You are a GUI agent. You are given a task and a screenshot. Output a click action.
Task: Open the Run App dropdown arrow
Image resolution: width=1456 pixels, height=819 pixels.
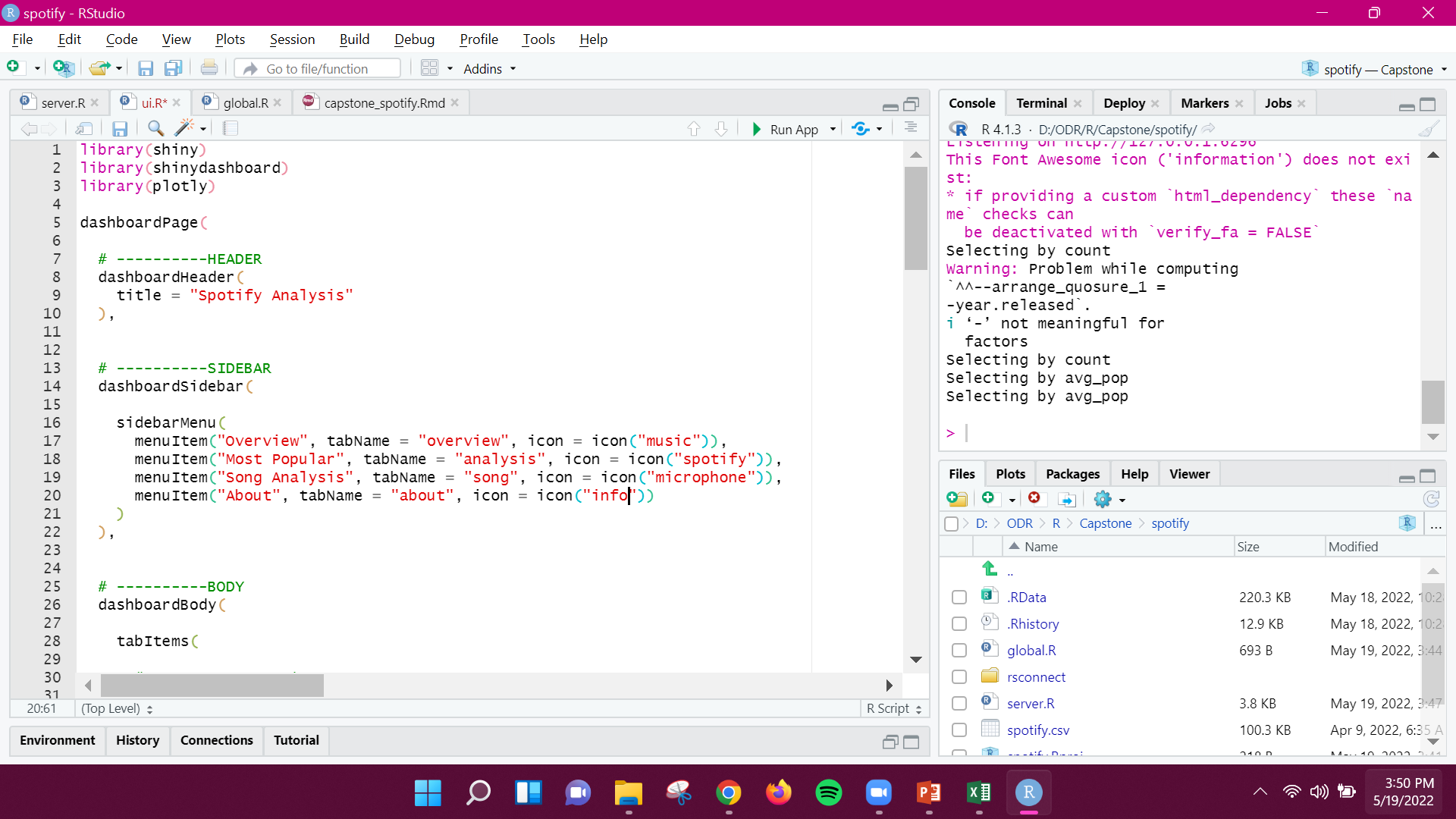click(832, 129)
